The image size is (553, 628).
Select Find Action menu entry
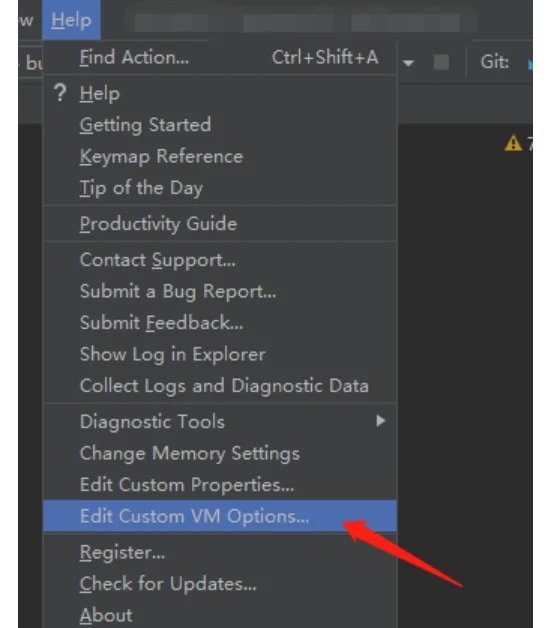220,57
